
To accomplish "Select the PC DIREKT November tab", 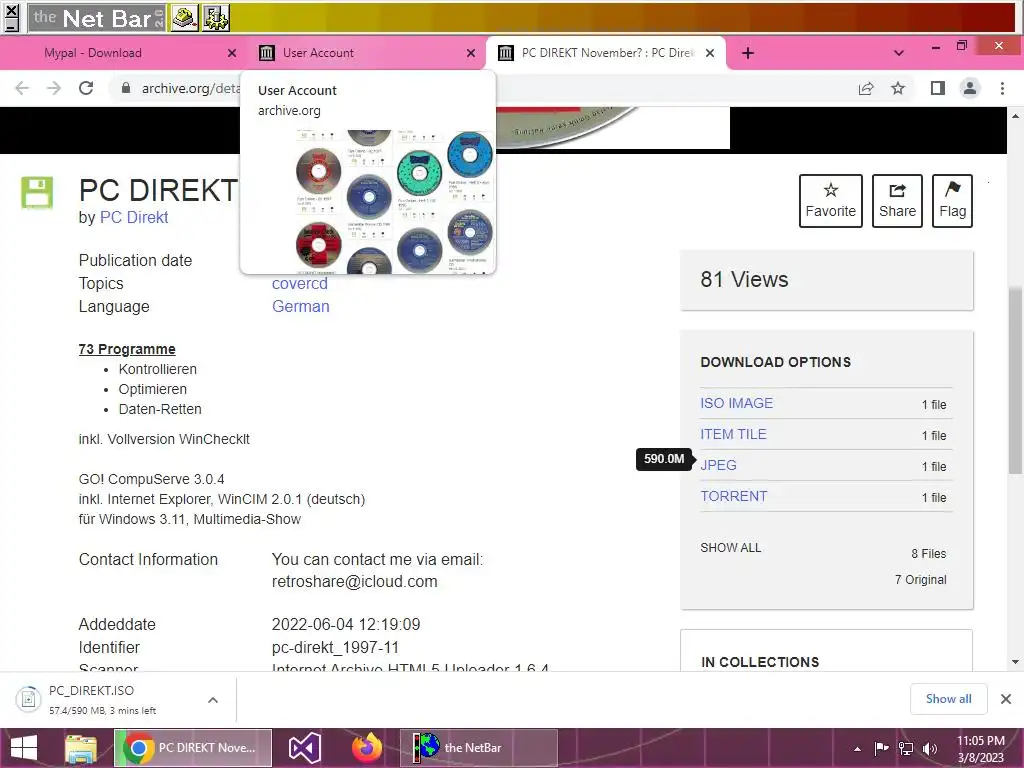I will 607,53.
